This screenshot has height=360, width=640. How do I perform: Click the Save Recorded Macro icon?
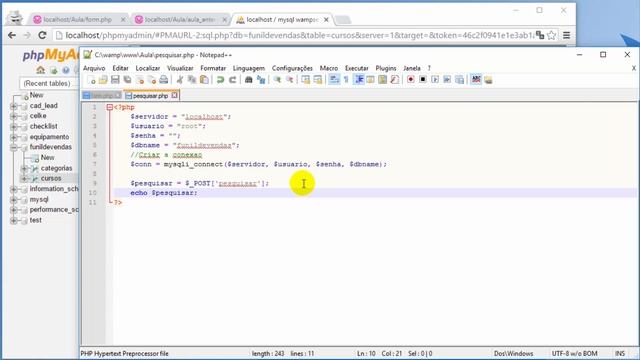click(460, 80)
